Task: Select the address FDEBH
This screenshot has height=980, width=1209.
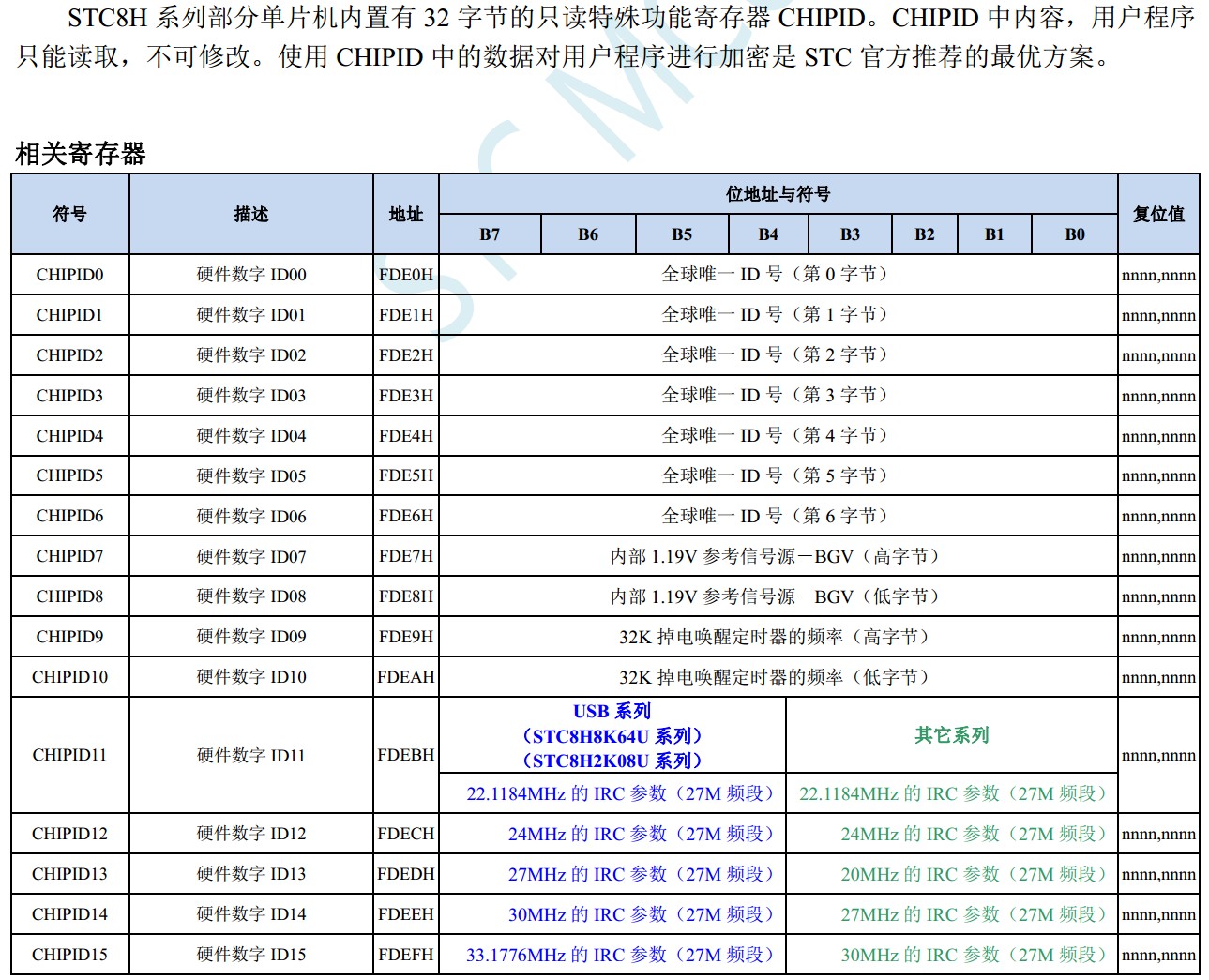Action: [406, 755]
